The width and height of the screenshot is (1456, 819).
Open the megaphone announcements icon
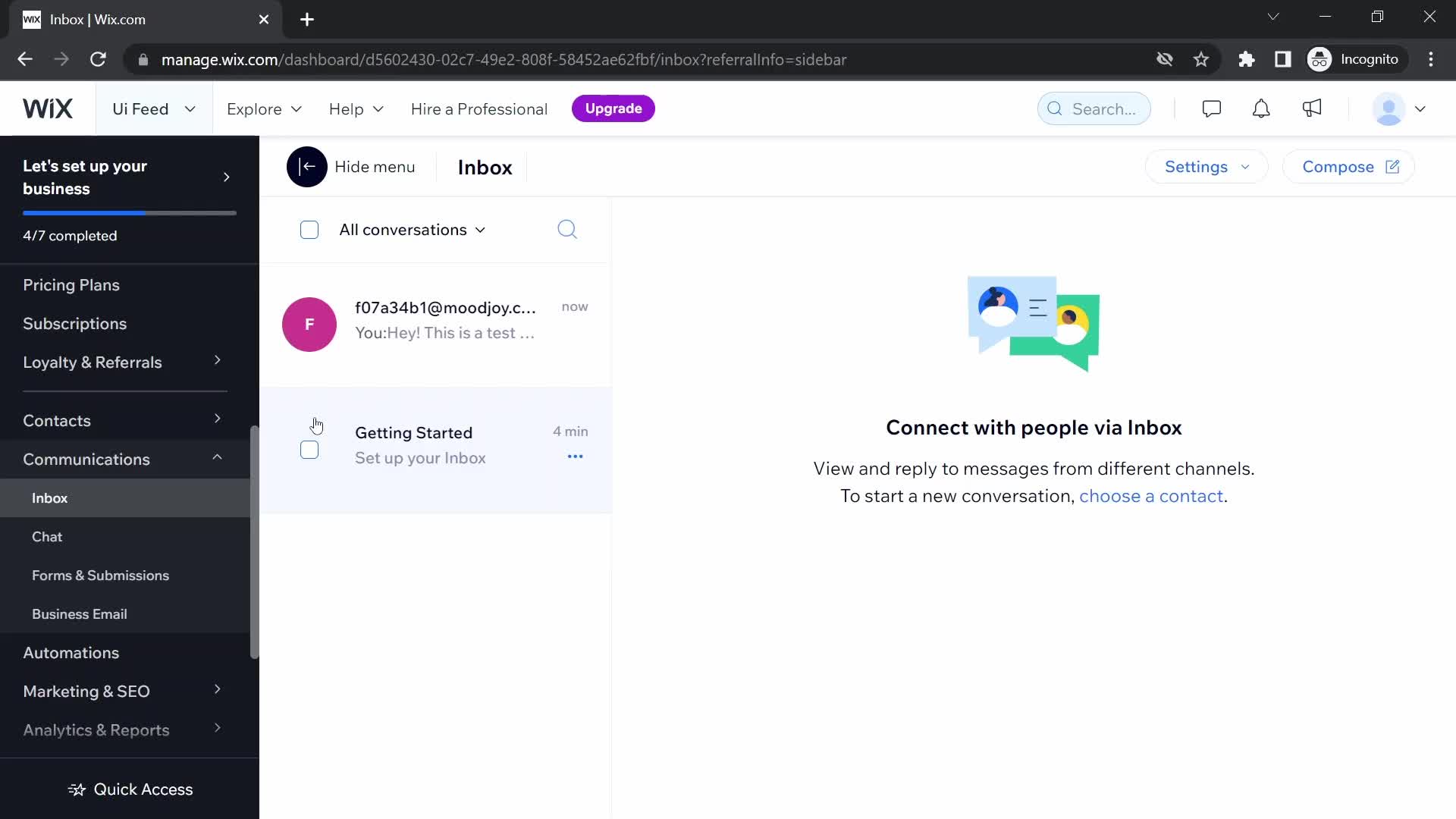coord(1311,108)
